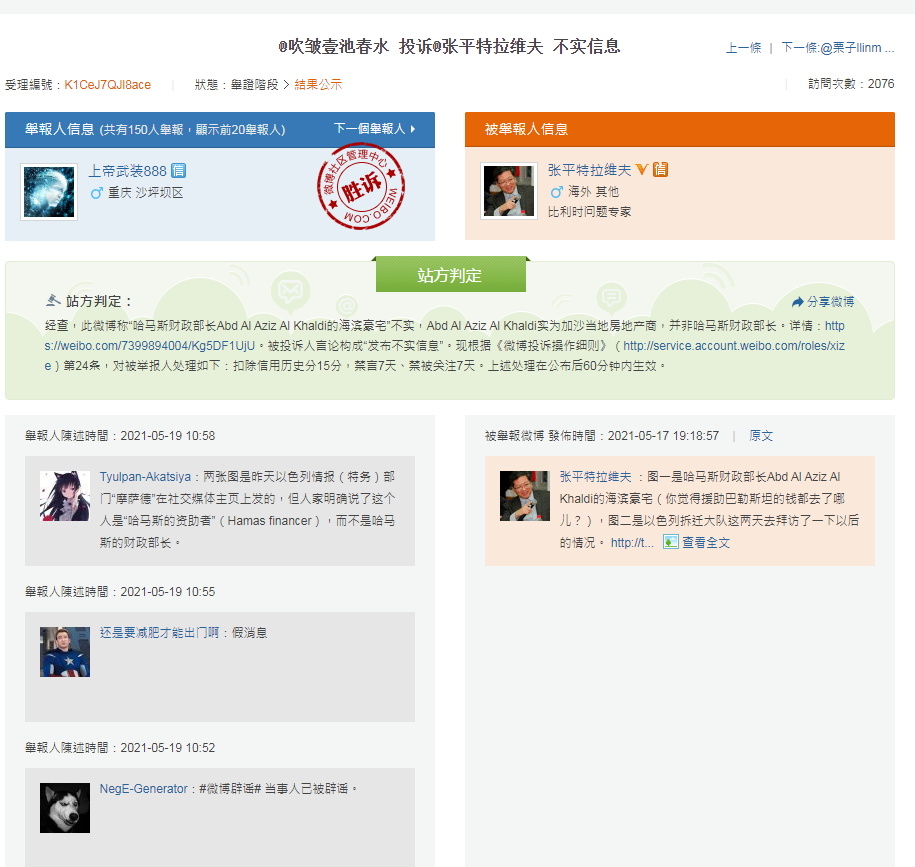Open 张平特拉维夫 avatar in the reported post
Image resolution: width=915 pixels, height=867 pixels.
point(525,496)
